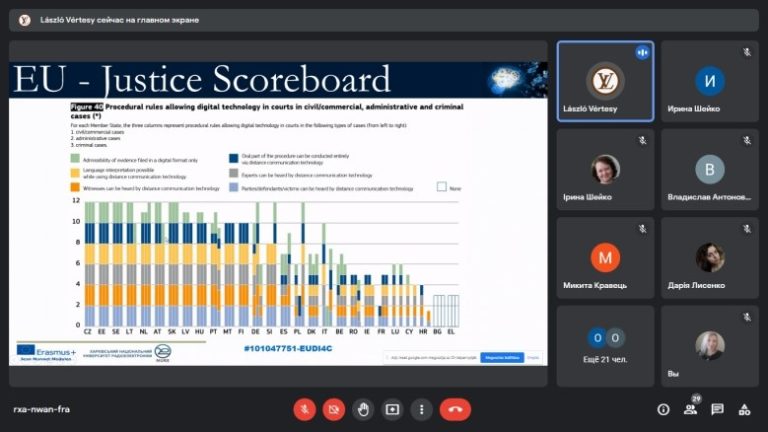Open meeting details info icon
Screen dimensions: 768x432
(x=663, y=409)
